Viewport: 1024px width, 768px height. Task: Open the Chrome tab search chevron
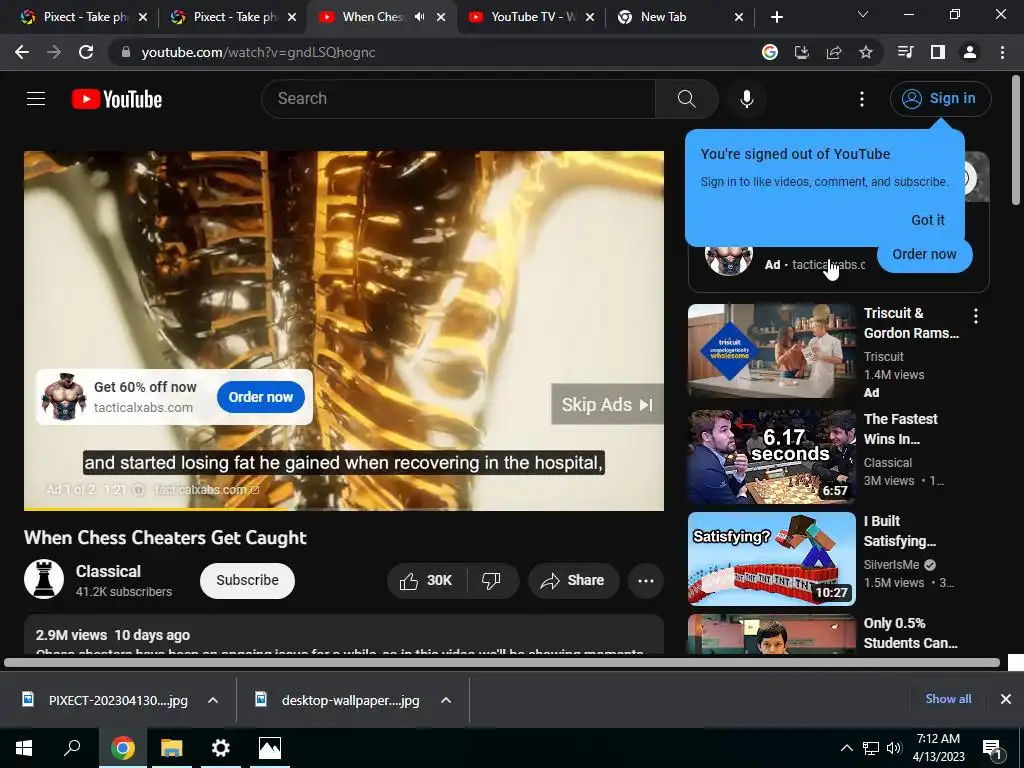coord(863,14)
